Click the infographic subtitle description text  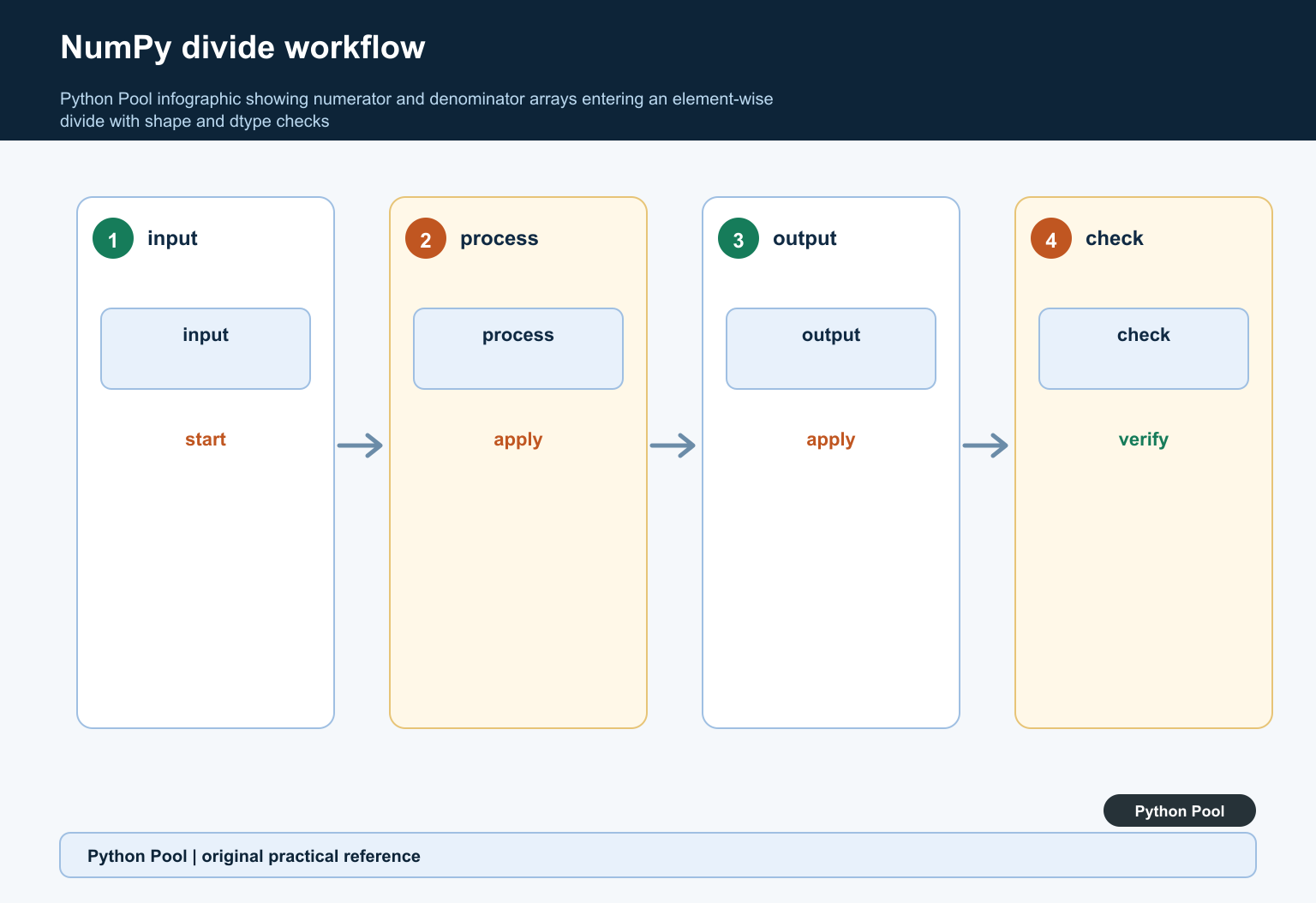click(x=416, y=110)
